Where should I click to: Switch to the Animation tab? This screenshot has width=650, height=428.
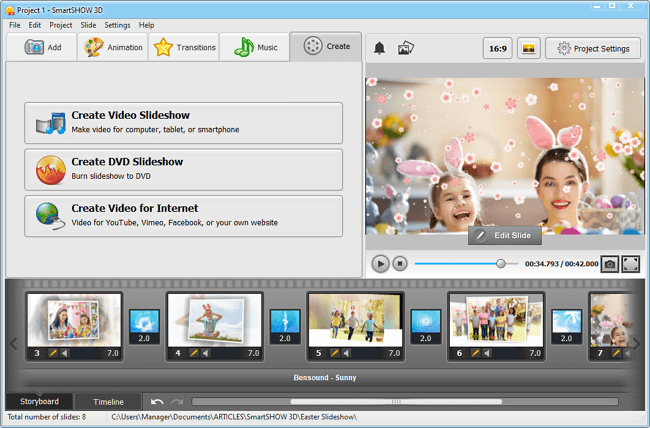(x=113, y=47)
